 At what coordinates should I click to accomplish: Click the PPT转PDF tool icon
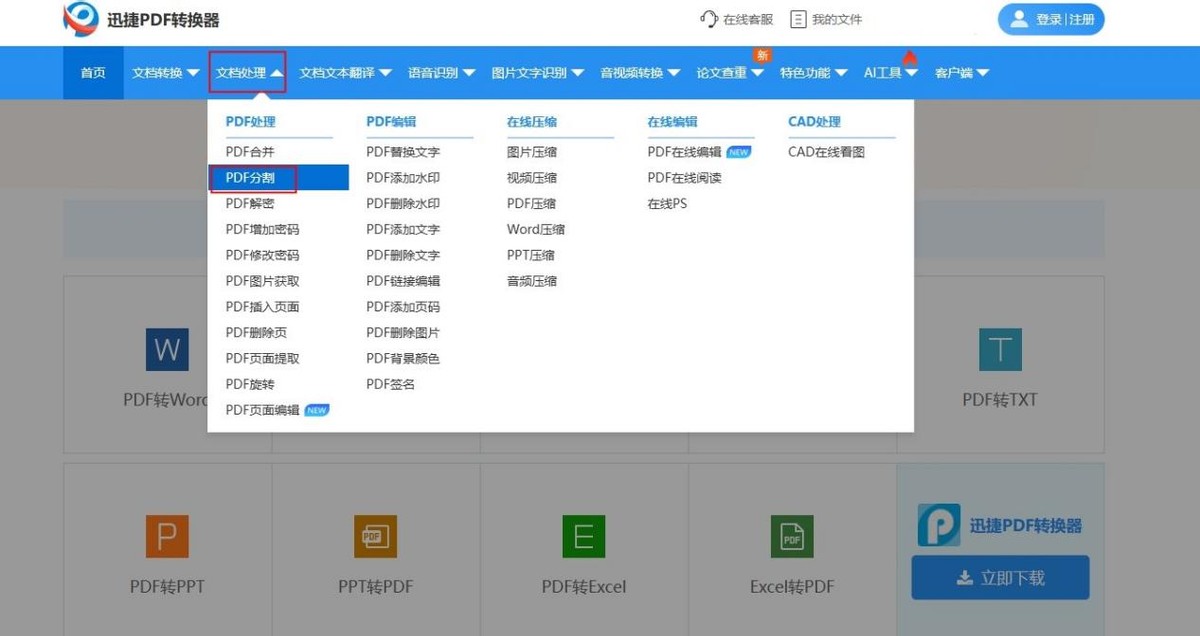[375, 536]
